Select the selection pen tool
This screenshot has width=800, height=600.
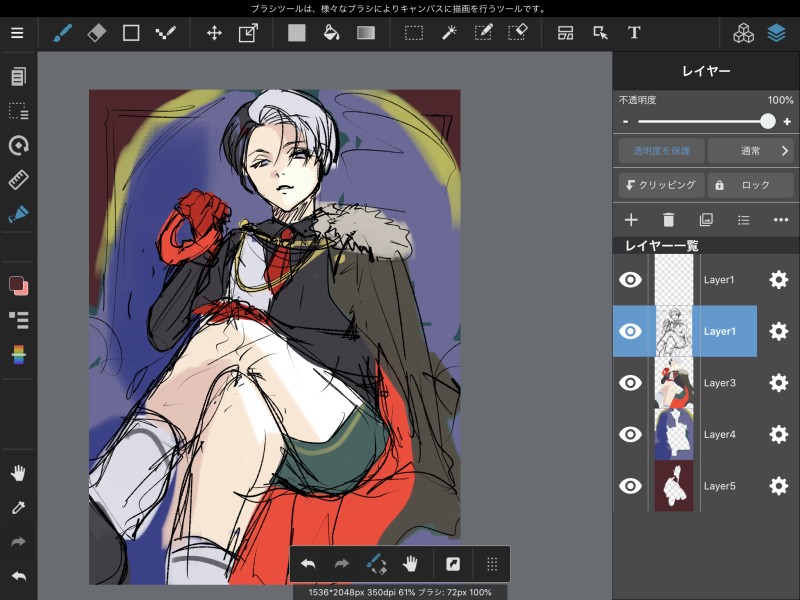(483, 33)
